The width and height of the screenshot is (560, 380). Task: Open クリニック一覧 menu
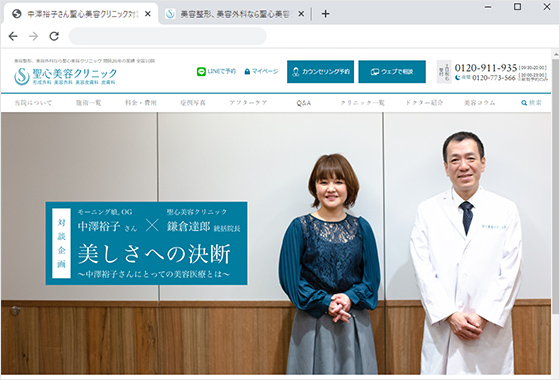coord(362,103)
